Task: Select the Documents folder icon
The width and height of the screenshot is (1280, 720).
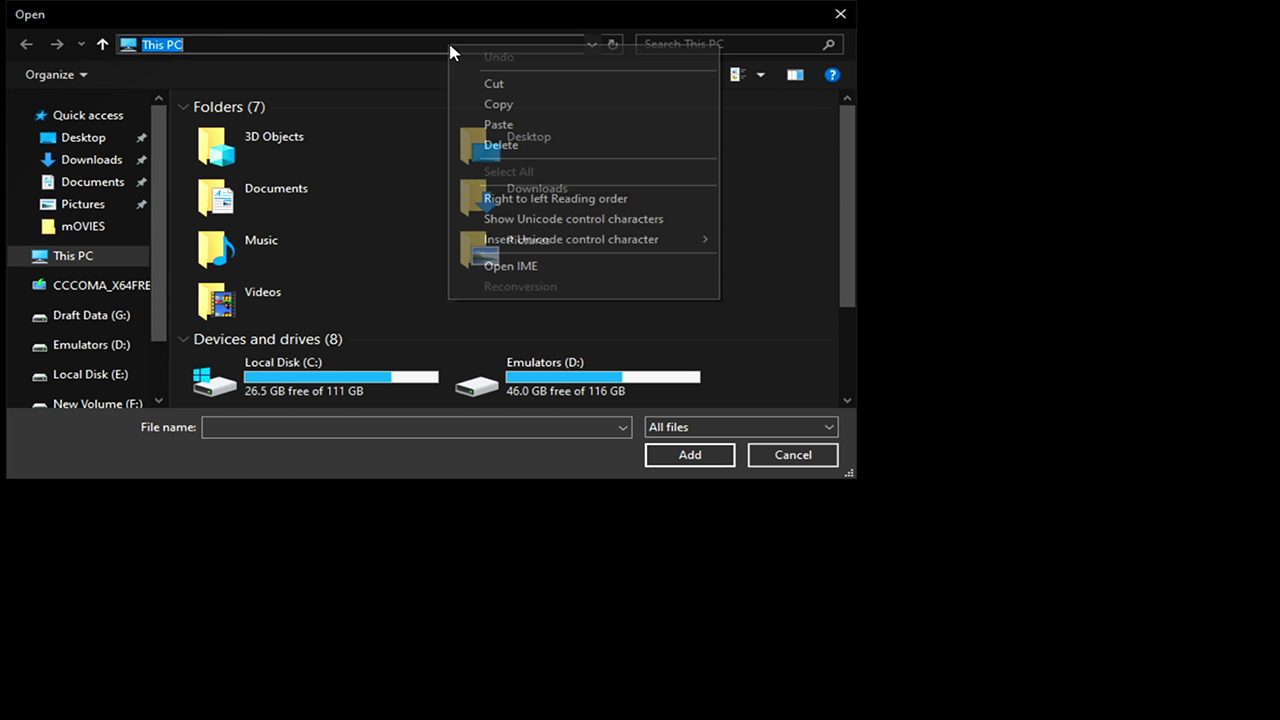Action: [215, 198]
